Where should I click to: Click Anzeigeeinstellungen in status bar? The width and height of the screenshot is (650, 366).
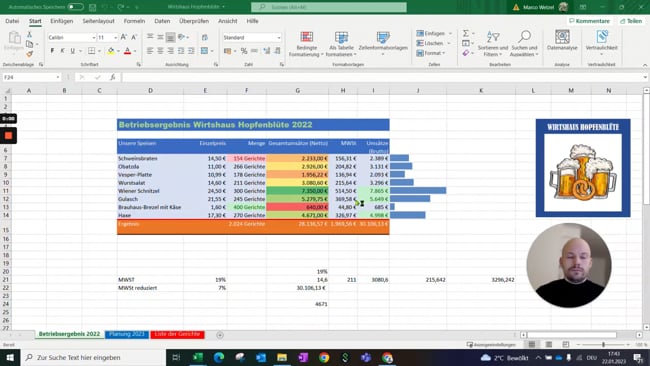click(x=491, y=344)
